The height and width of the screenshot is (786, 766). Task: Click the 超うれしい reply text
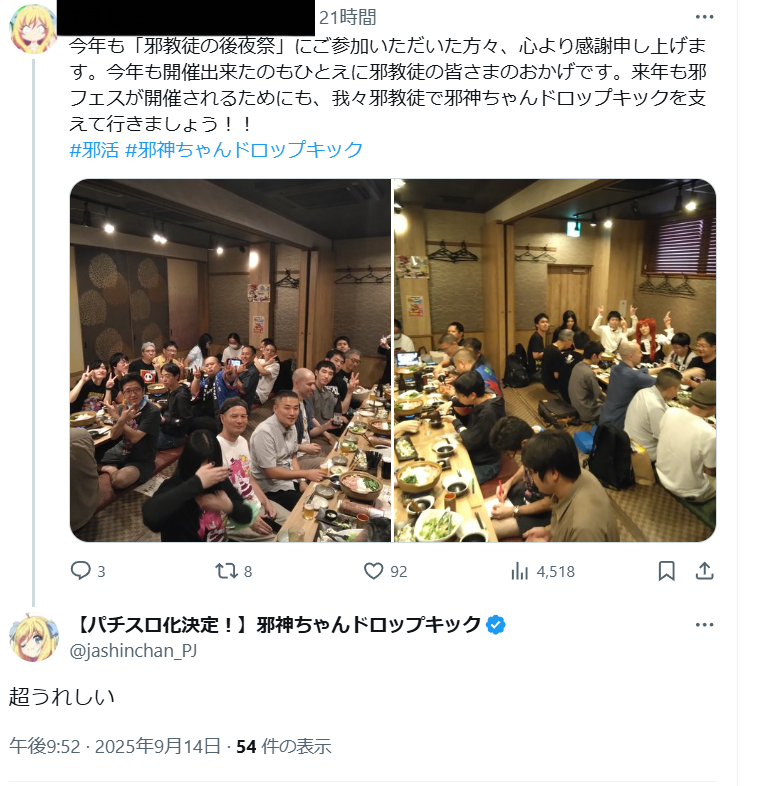62,697
